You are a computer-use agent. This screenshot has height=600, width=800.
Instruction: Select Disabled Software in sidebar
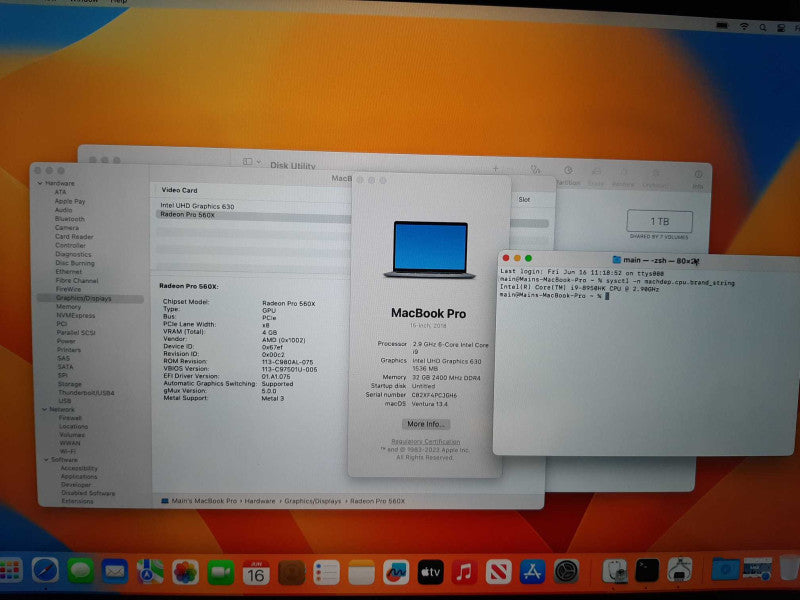88,493
